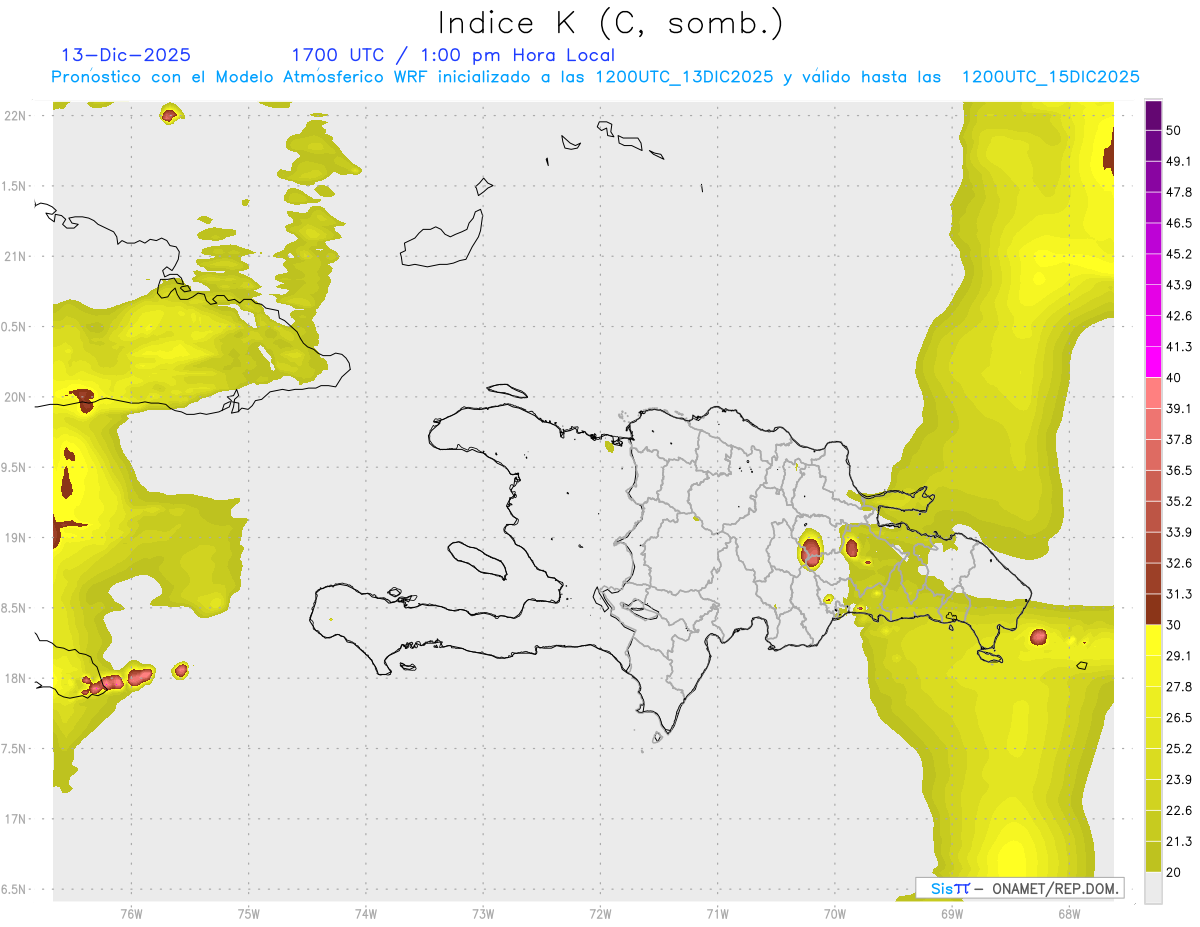Click the '20' legend value at the scale bottom

pyautogui.click(x=1176, y=872)
